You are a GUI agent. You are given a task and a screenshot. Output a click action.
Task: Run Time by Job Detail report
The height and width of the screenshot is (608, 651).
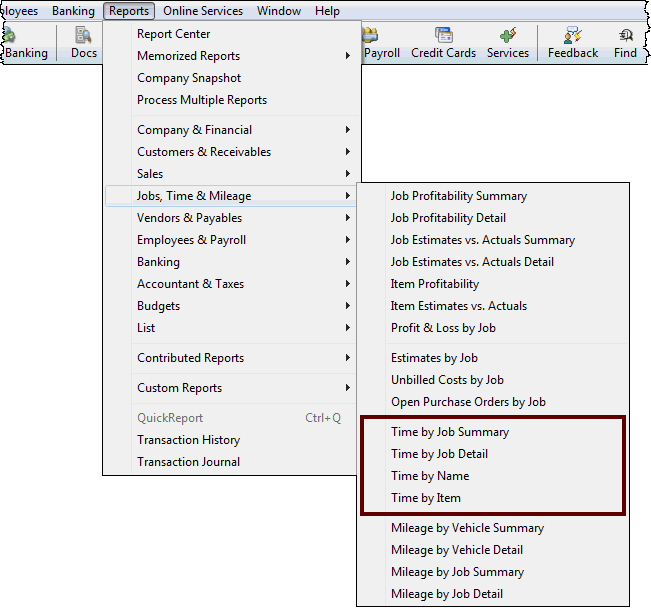tap(493, 454)
